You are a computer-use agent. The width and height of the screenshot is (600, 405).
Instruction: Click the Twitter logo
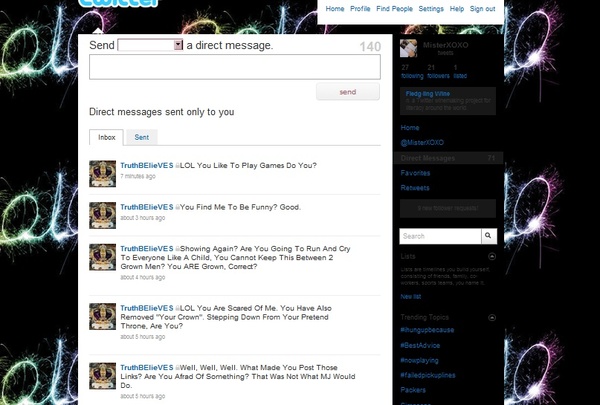pos(118,5)
